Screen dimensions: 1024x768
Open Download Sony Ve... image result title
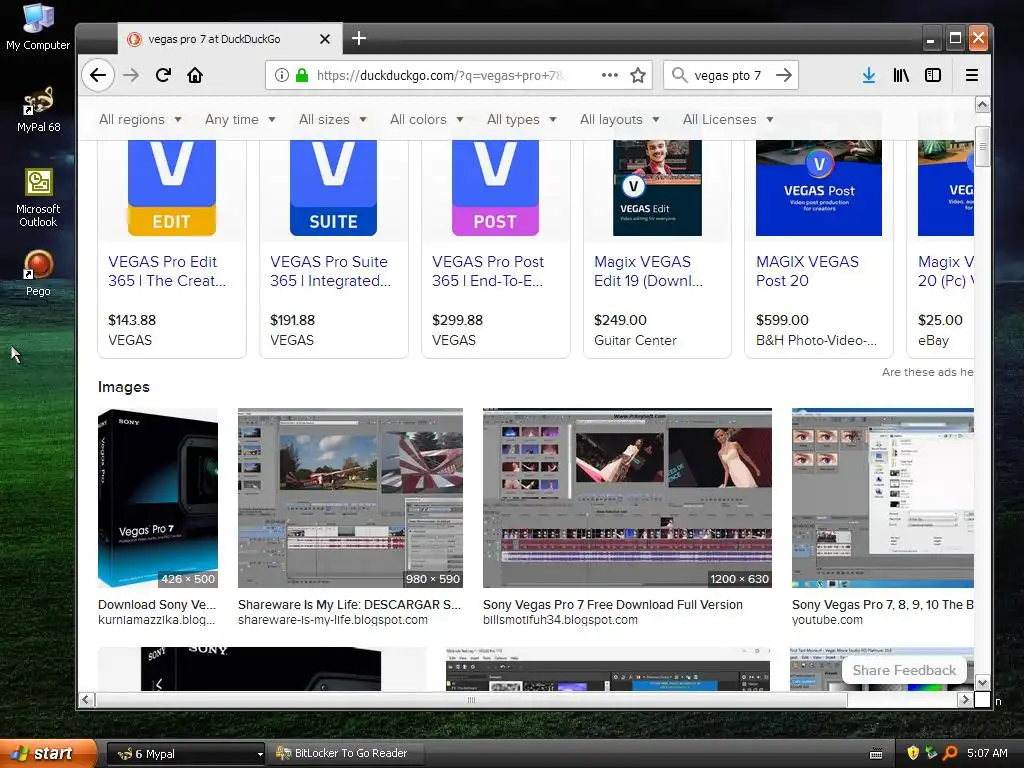(157, 605)
